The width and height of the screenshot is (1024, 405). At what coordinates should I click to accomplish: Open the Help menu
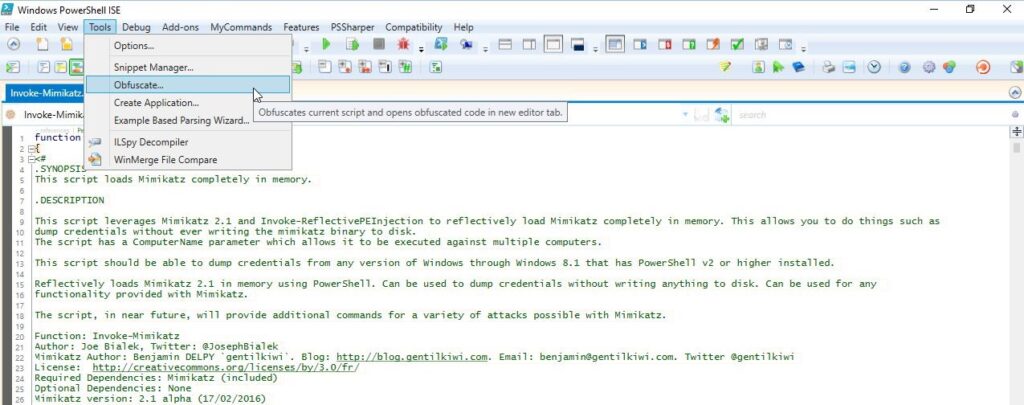[x=463, y=27]
